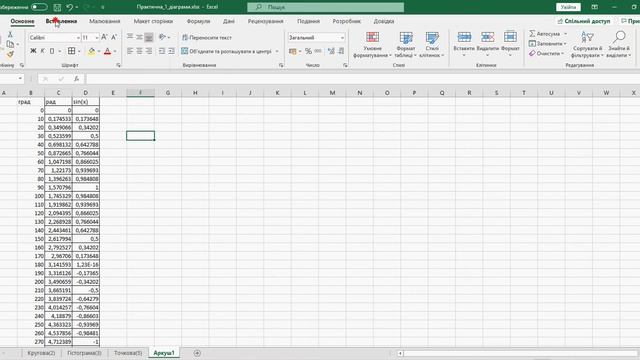Screen dimensions: 640x360
Task: Open the fill color dropdown arrow
Action: coord(99,51)
